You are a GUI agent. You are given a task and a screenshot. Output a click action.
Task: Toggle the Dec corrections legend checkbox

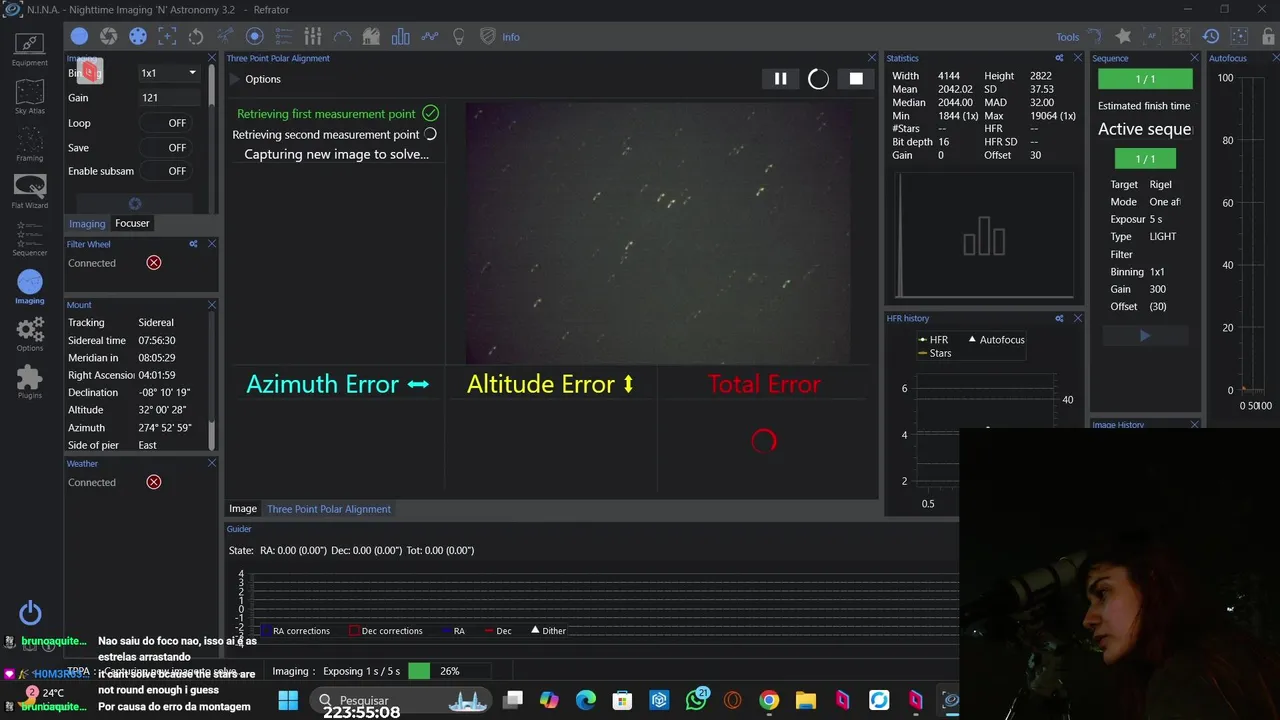pyautogui.click(x=354, y=631)
